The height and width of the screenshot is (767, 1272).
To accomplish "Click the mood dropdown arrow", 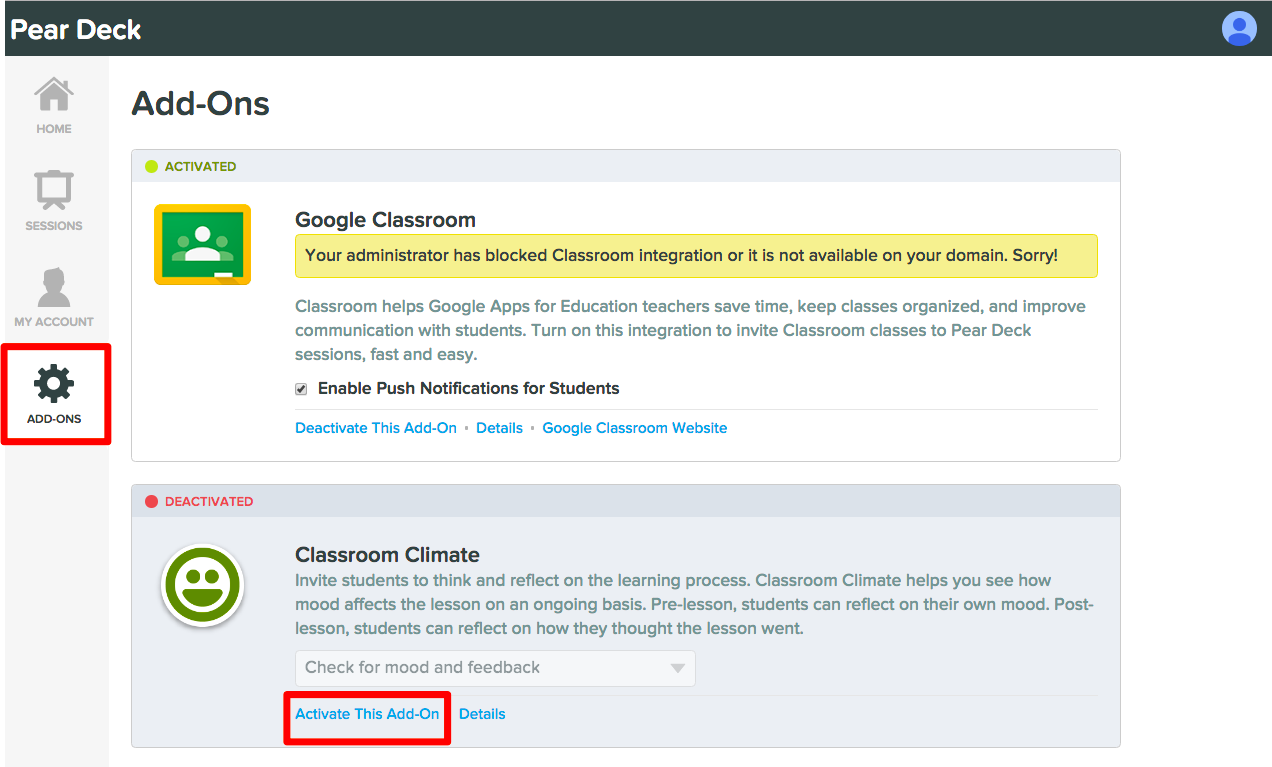I will 677,668.
